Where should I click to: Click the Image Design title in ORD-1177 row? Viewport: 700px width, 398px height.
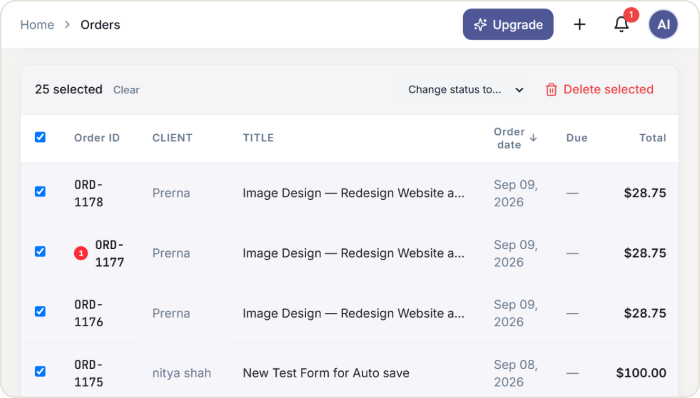click(x=354, y=253)
